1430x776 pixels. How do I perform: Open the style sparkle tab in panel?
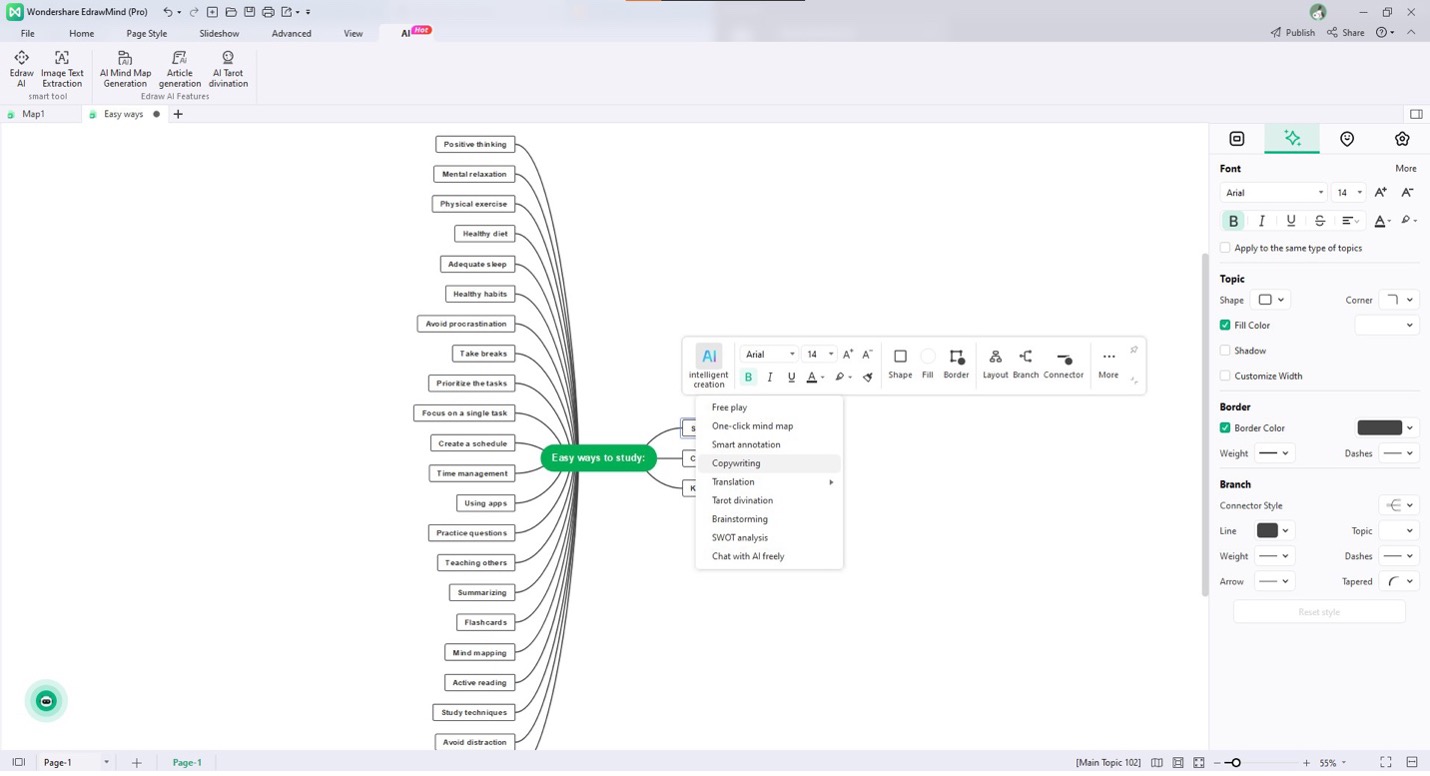[1292, 139]
